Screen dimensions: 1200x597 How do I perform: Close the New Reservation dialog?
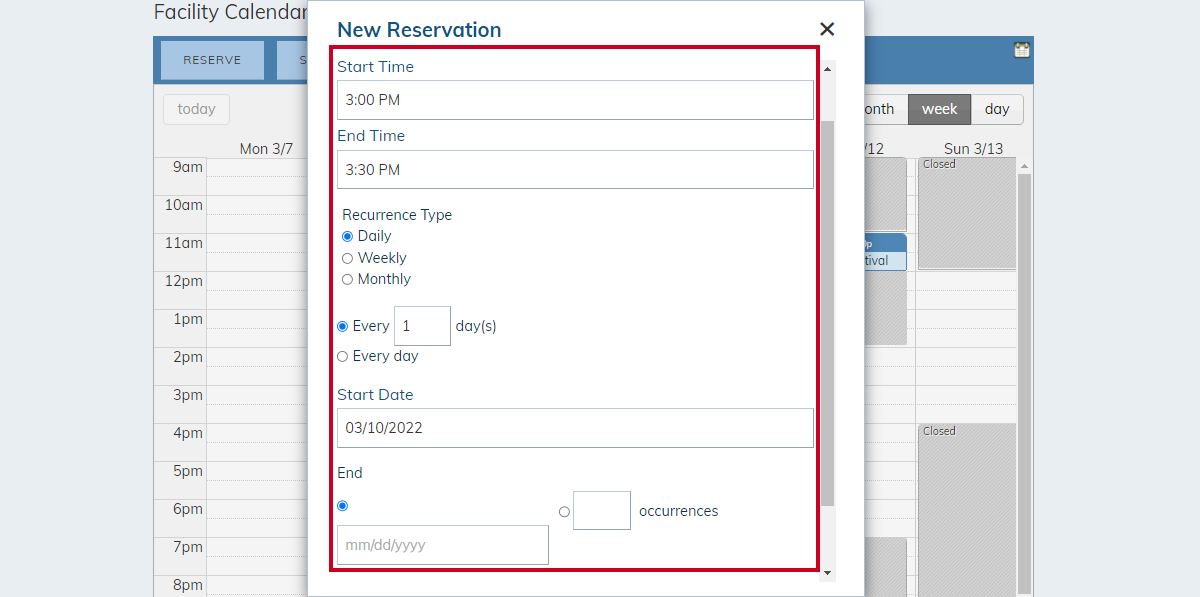pyautogui.click(x=826, y=30)
